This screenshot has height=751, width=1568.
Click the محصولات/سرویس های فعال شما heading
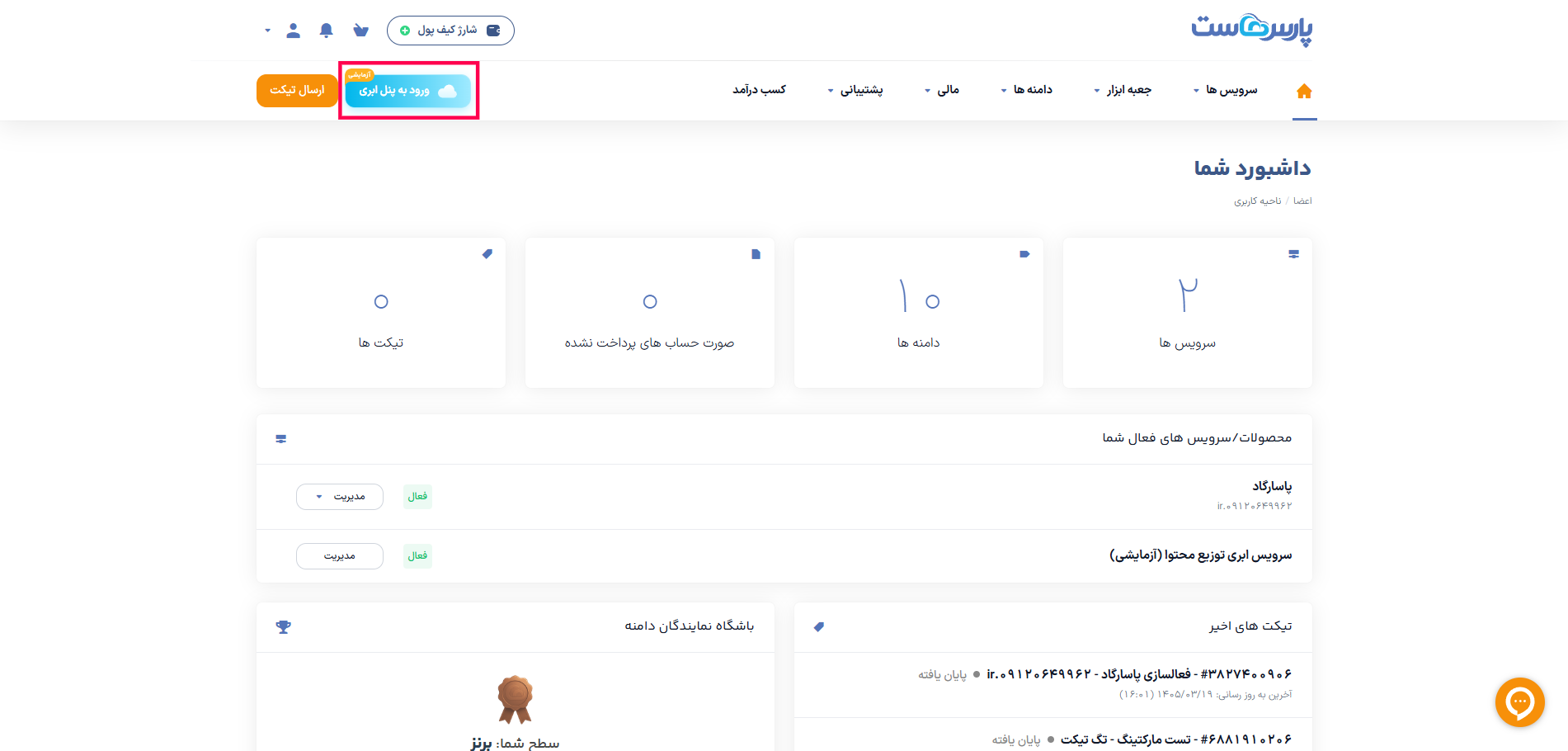point(1197,438)
